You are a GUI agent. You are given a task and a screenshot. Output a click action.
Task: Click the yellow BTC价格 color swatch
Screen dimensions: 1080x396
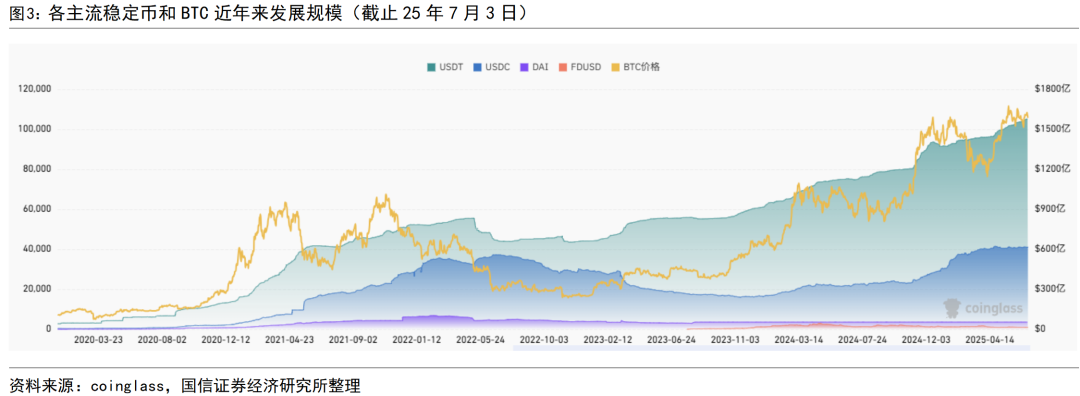click(x=616, y=67)
